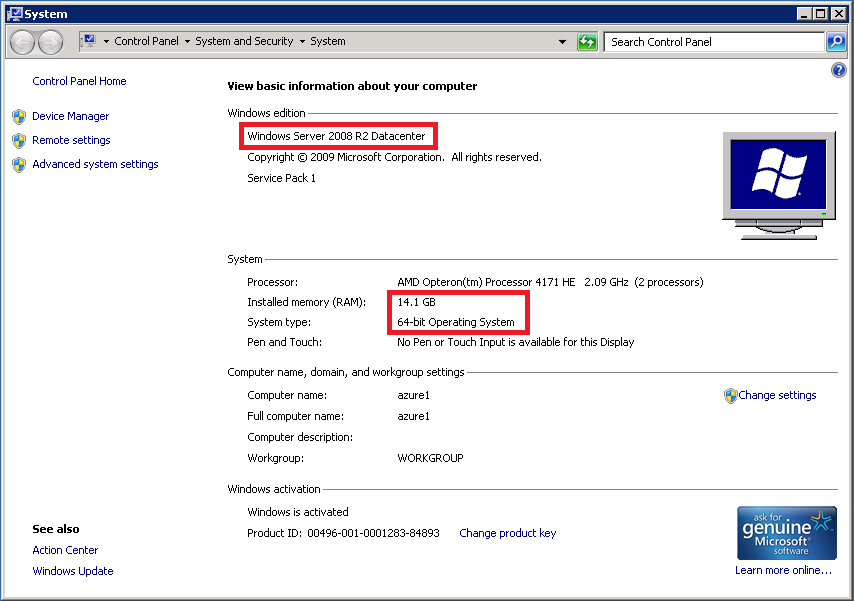The image size is (854, 601).
Task: Expand dropdown arrow before System and Security
Action: tap(187, 41)
